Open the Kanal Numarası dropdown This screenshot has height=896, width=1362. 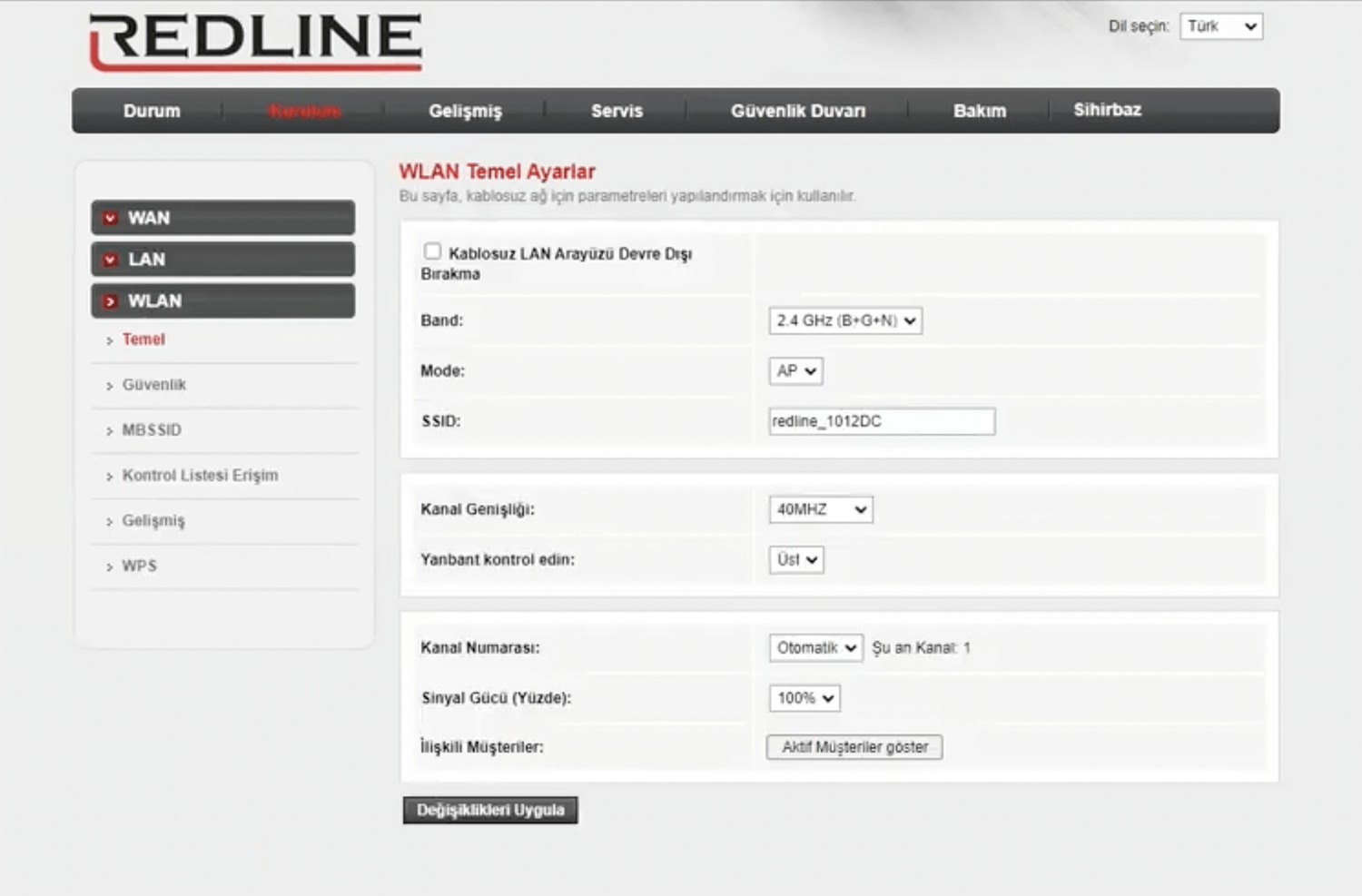814,648
